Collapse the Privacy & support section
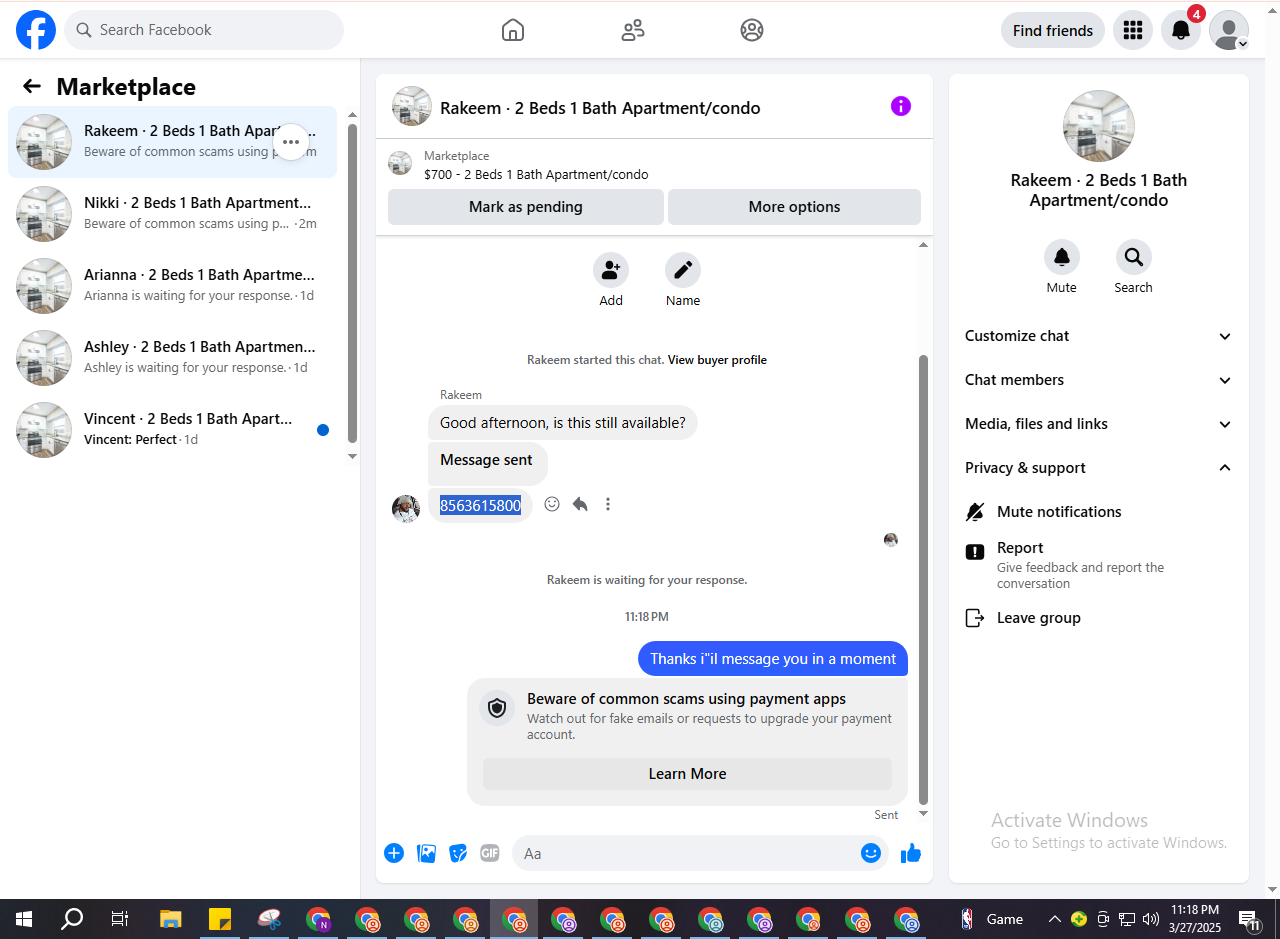The height and width of the screenshot is (939, 1280). [1099, 468]
